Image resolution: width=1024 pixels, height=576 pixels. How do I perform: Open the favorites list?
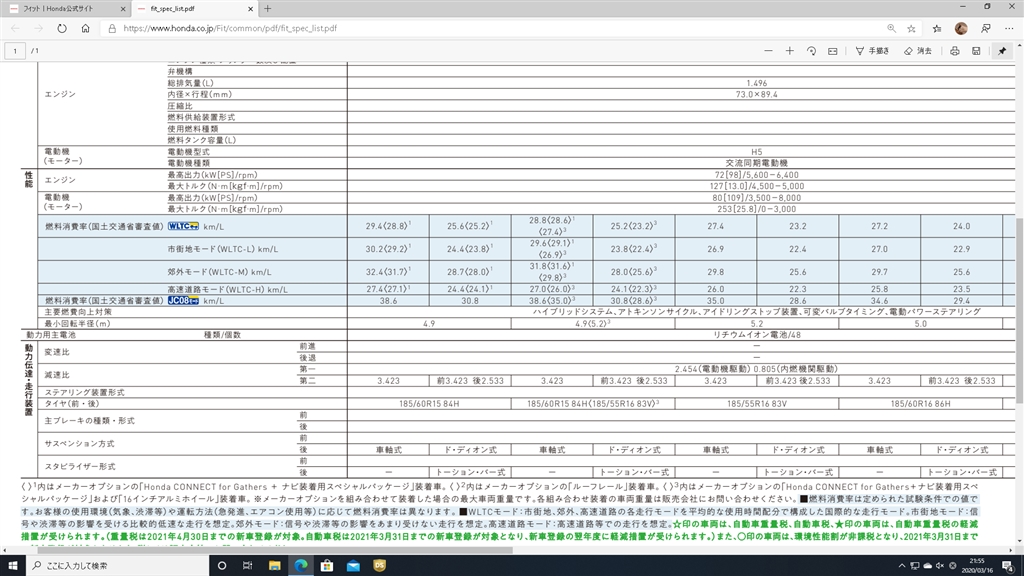pos(937,29)
